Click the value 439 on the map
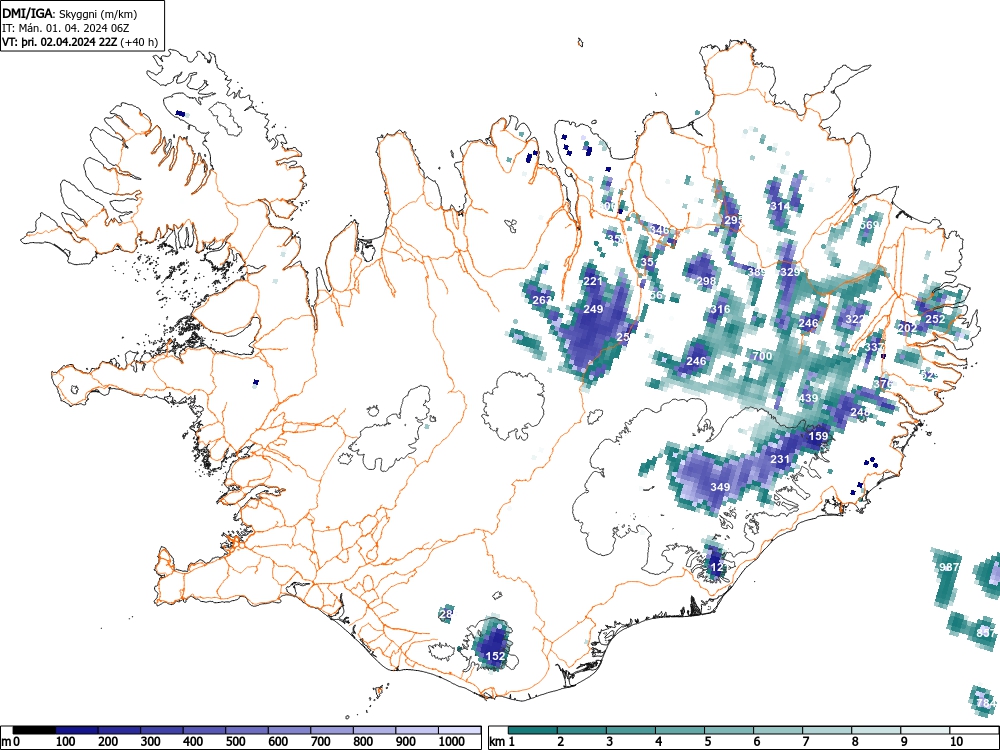 click(x=808, y=398)
